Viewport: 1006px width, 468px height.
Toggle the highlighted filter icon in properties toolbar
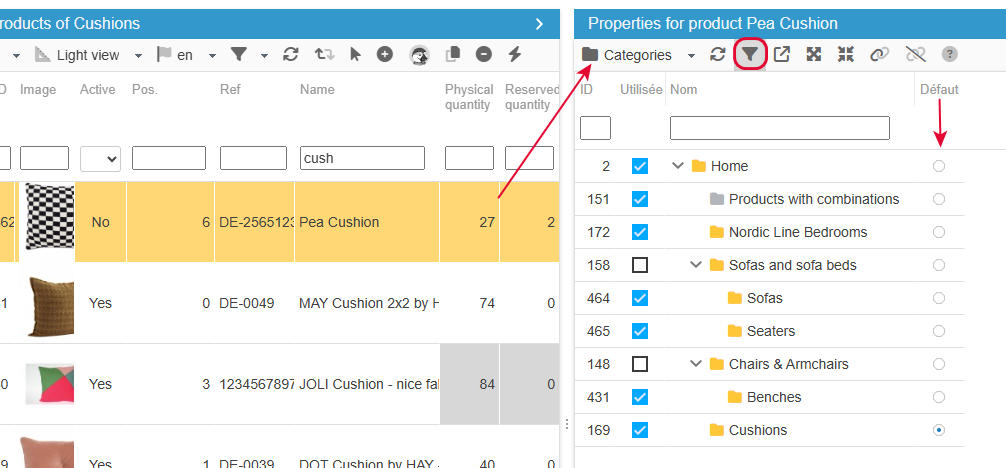tap(750, 55)
